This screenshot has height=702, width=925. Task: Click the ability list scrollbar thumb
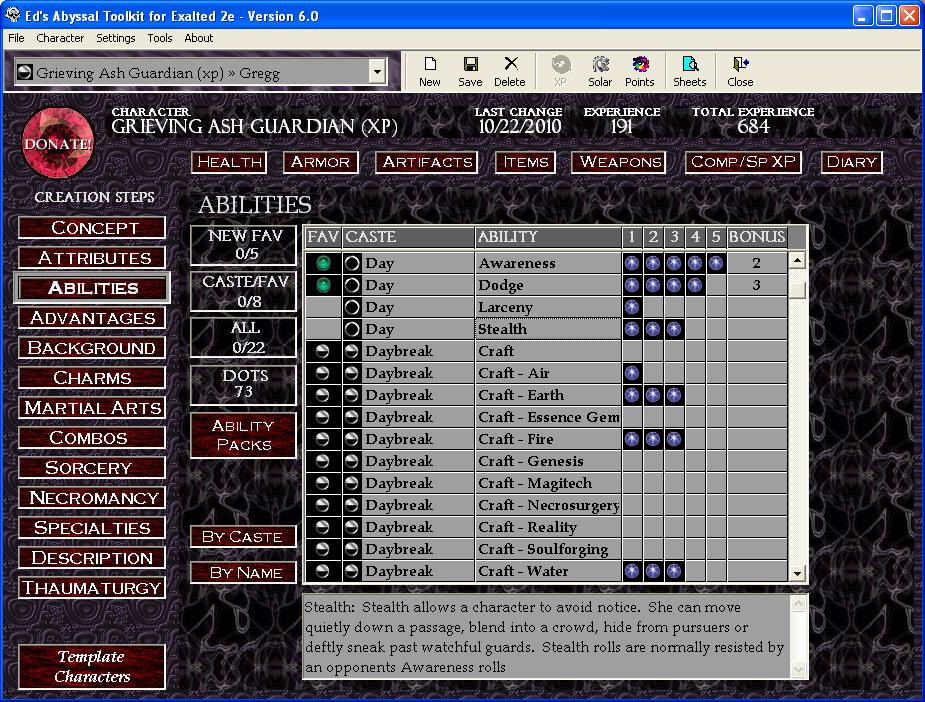tap(797, 290)
